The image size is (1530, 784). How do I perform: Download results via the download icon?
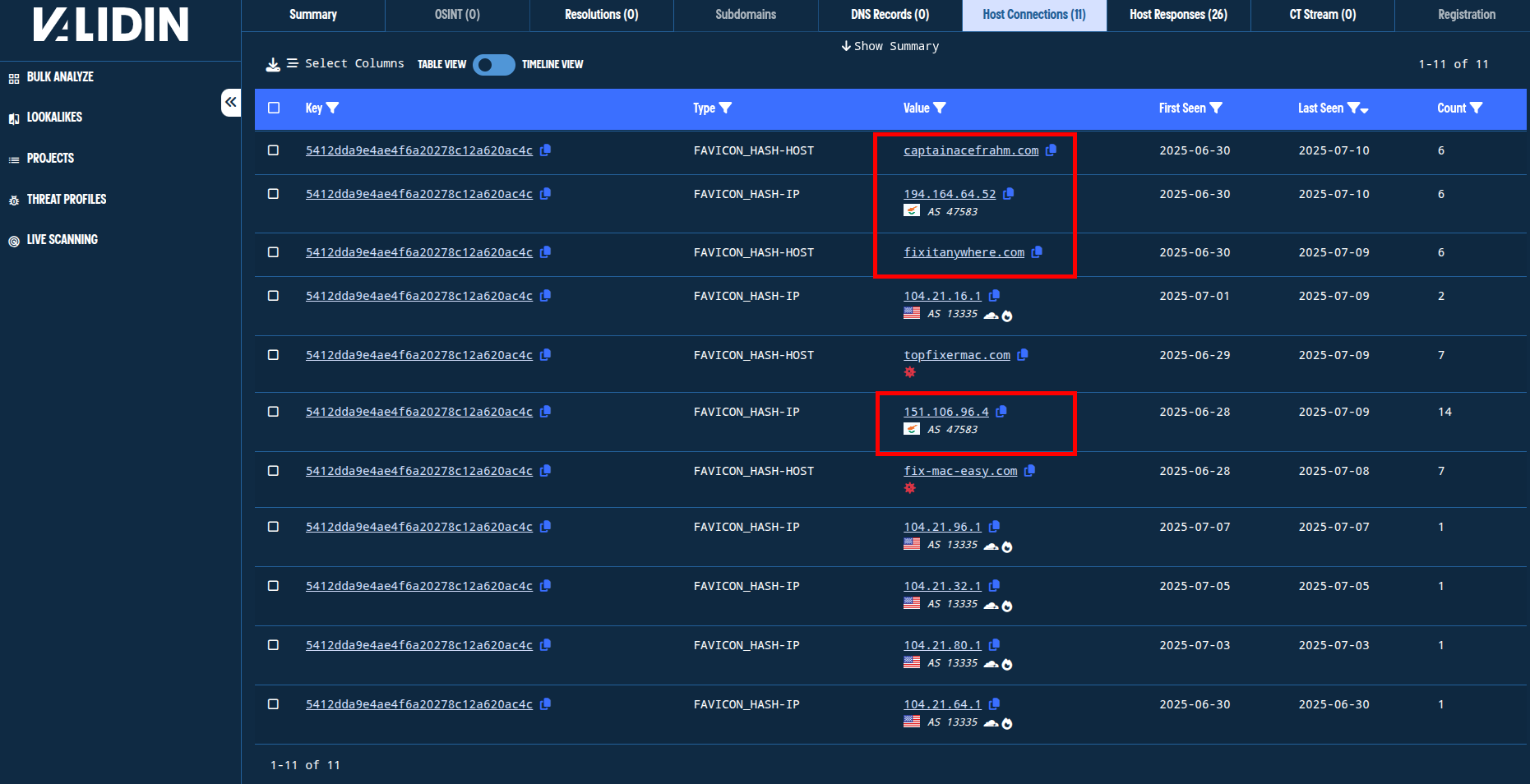tap(273, 64)
